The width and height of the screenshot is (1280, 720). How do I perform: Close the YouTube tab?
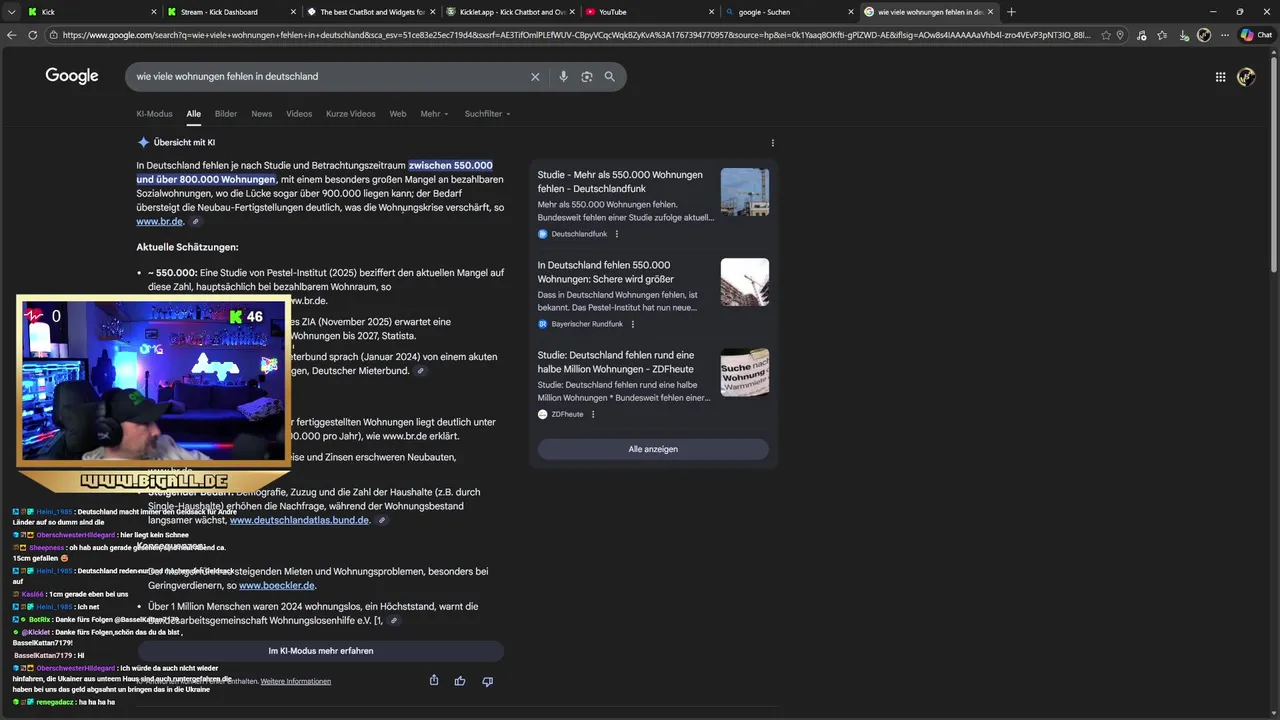pyautogui.click(x=711, y=12)
